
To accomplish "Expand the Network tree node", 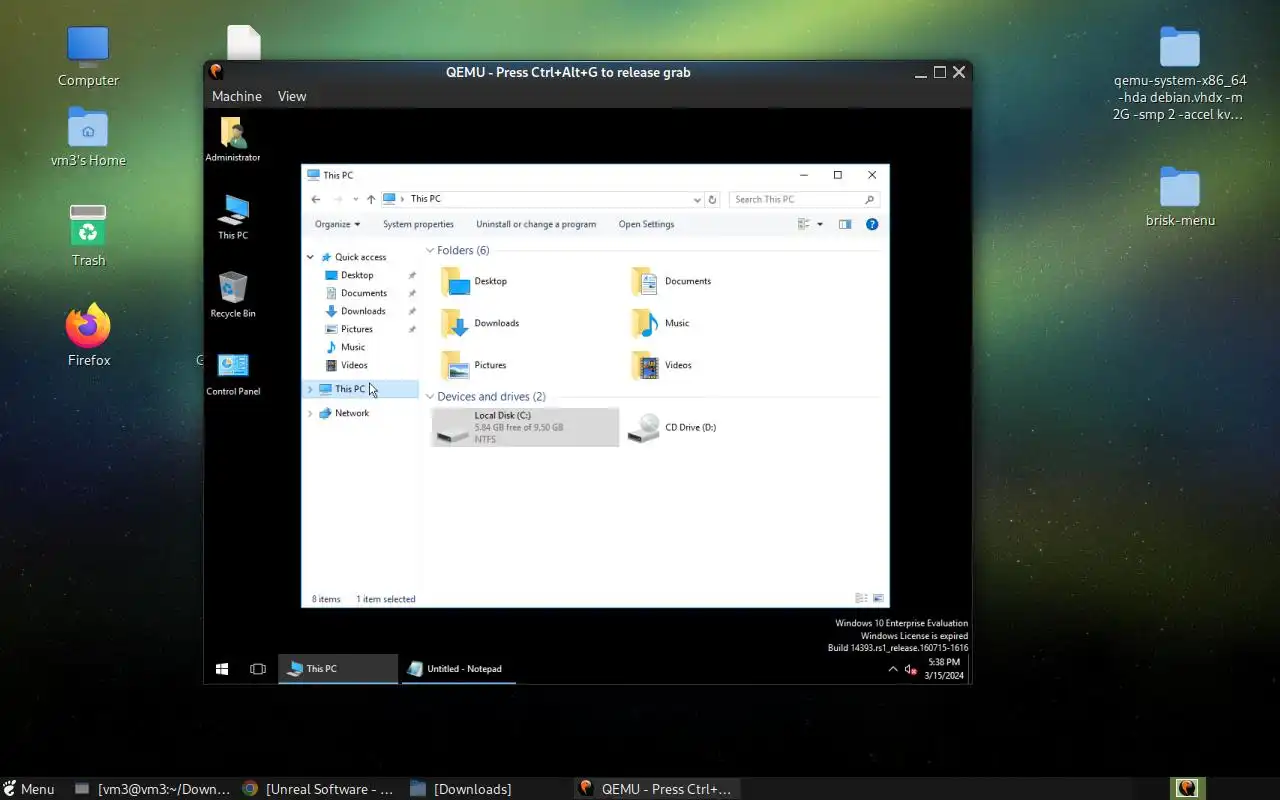I will pos(310,413).
